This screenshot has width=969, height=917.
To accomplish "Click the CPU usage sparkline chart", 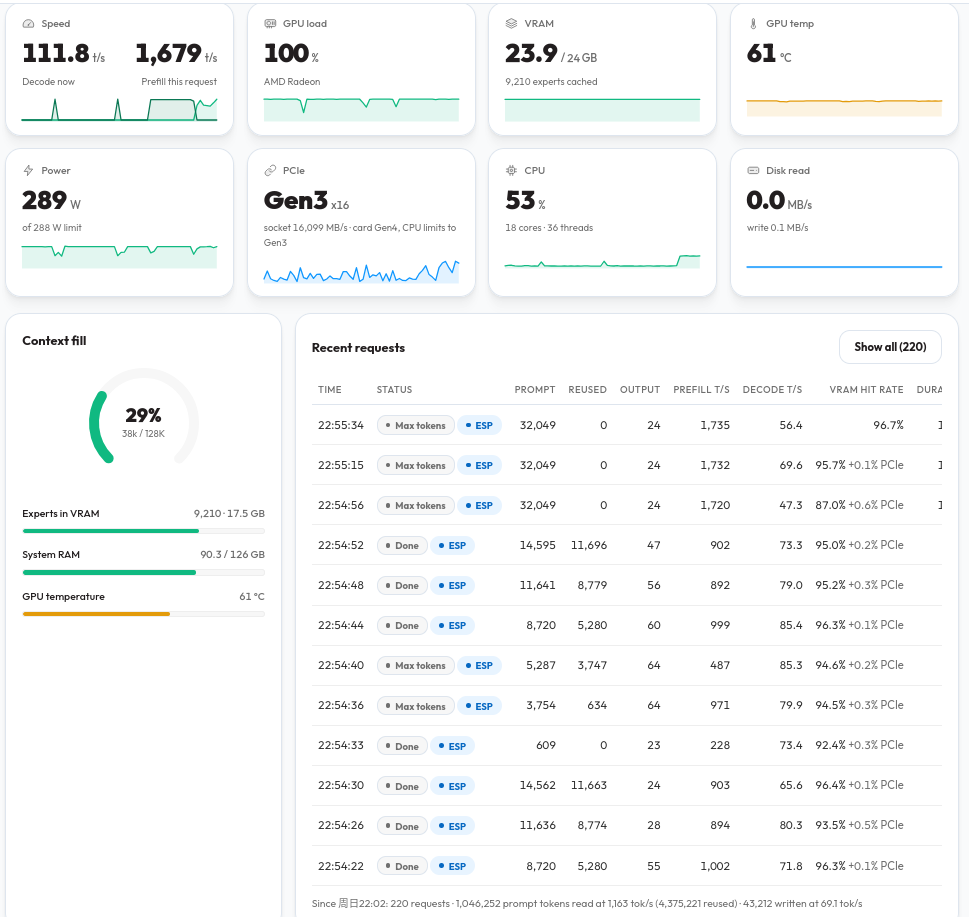I will [x=602, y=260].
